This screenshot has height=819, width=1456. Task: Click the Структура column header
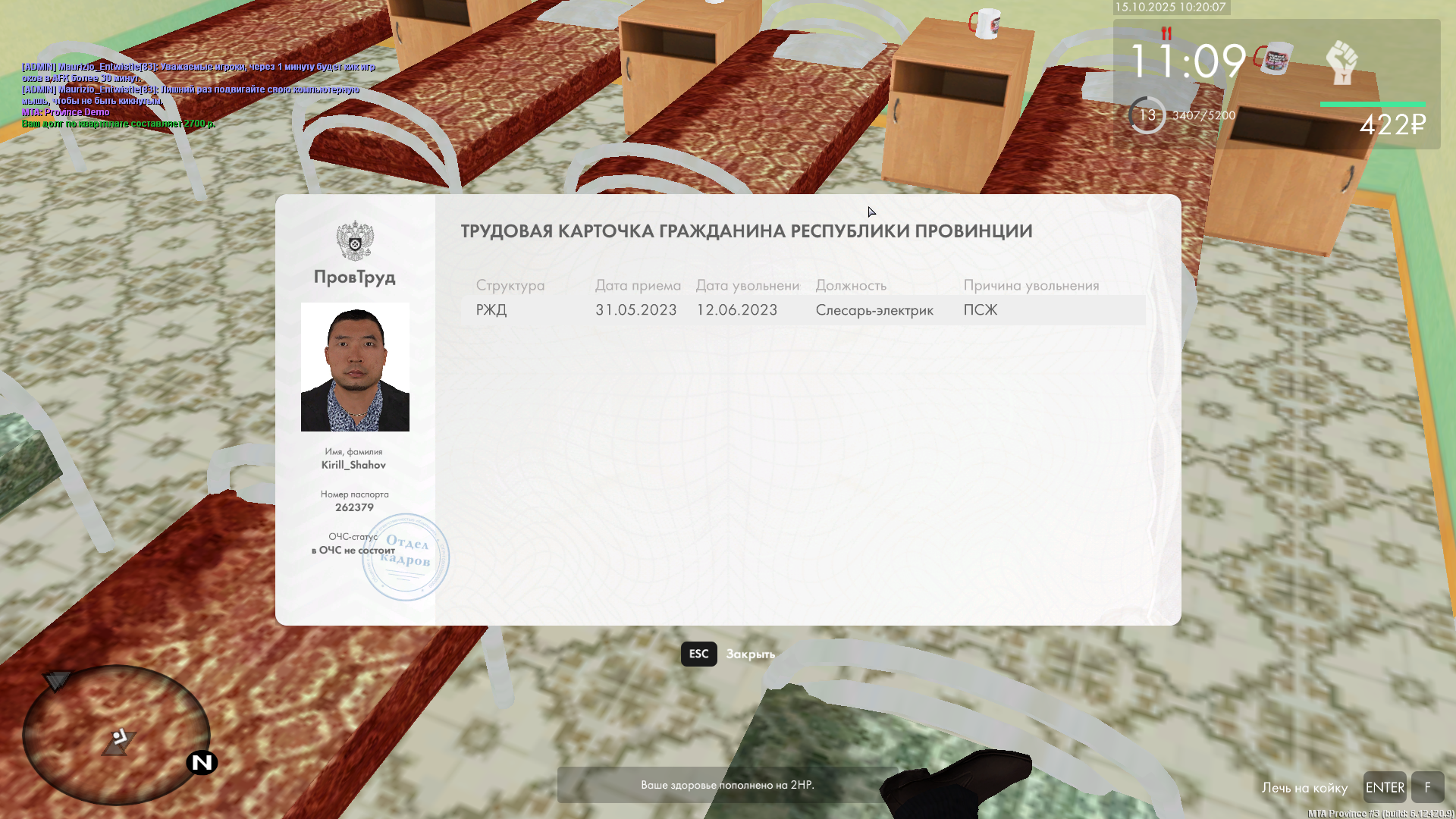pyautogui.click(x=510, y=285)
